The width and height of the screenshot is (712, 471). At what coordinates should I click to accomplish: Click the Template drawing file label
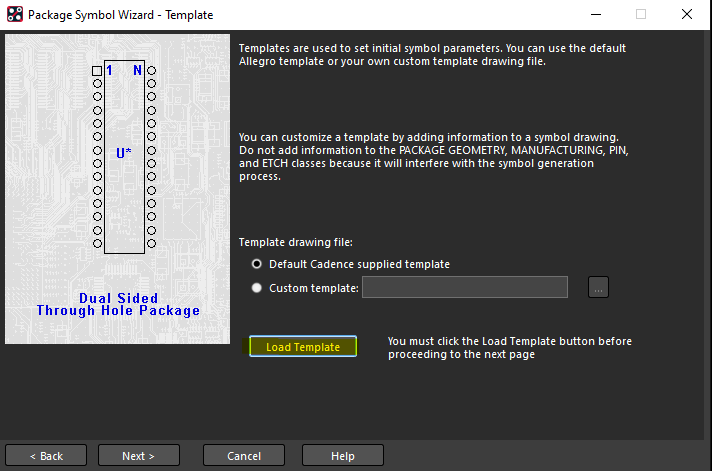coord(296,242)
